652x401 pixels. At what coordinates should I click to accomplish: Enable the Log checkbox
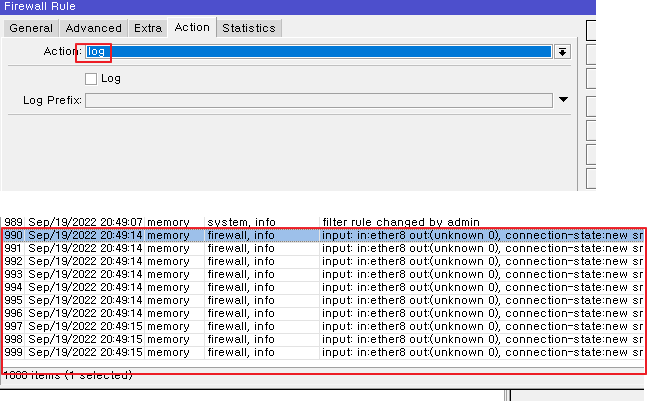click(91, 79)
